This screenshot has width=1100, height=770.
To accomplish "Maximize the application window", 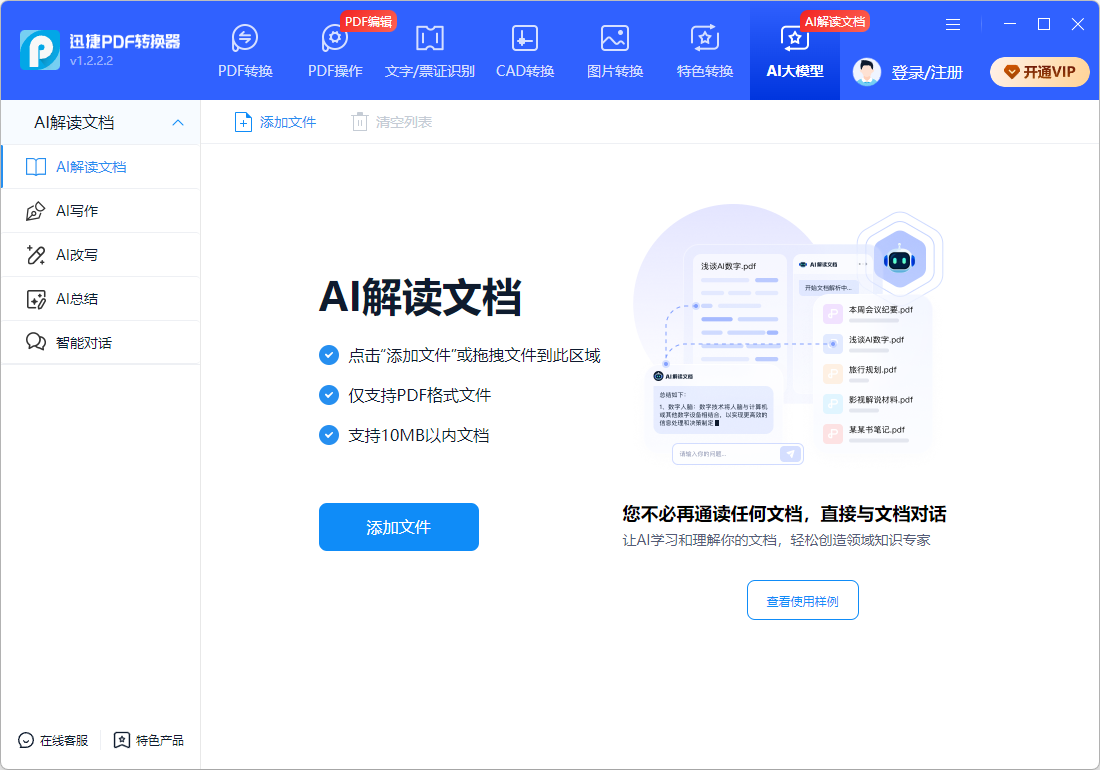I will [x=1044, y=24].
